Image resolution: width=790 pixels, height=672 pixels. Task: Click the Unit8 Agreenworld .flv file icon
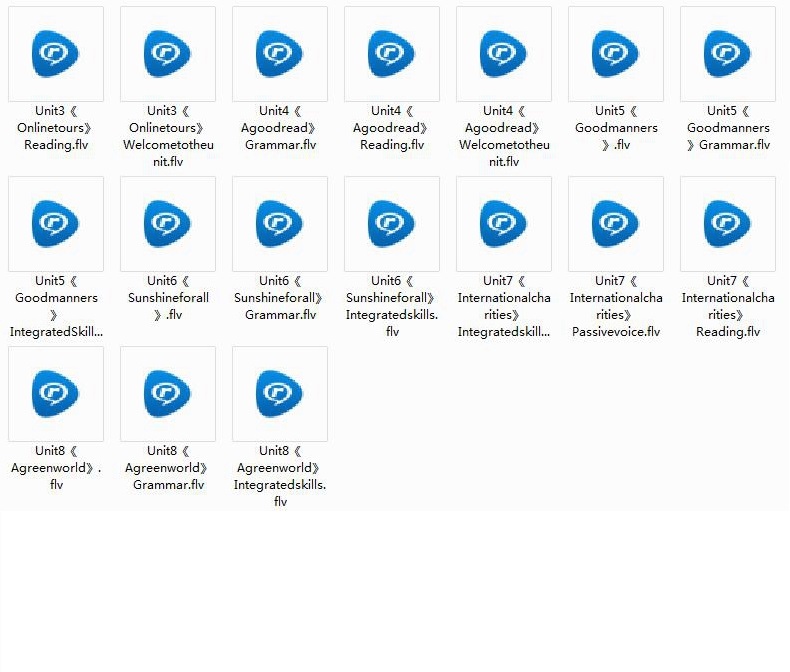coord(56,394)
